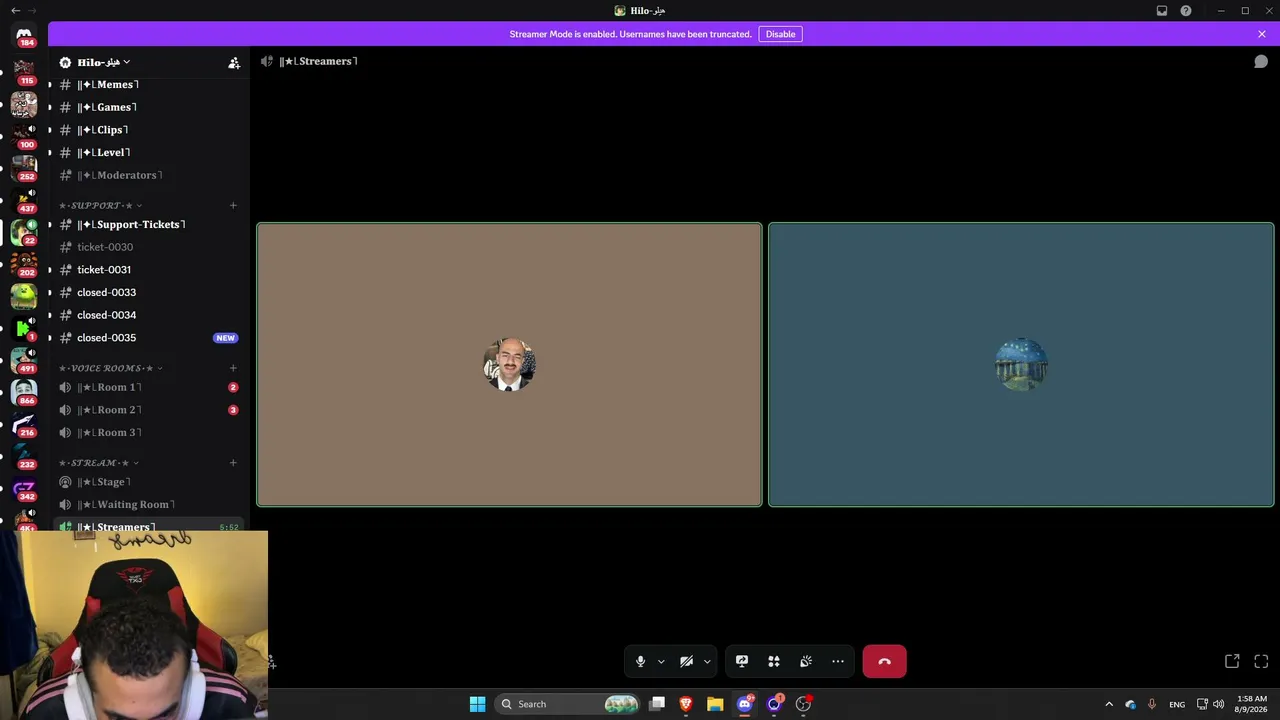
Task: Open server icon with 437 badge
Action: pyautogui.click(x=24, y=200)
